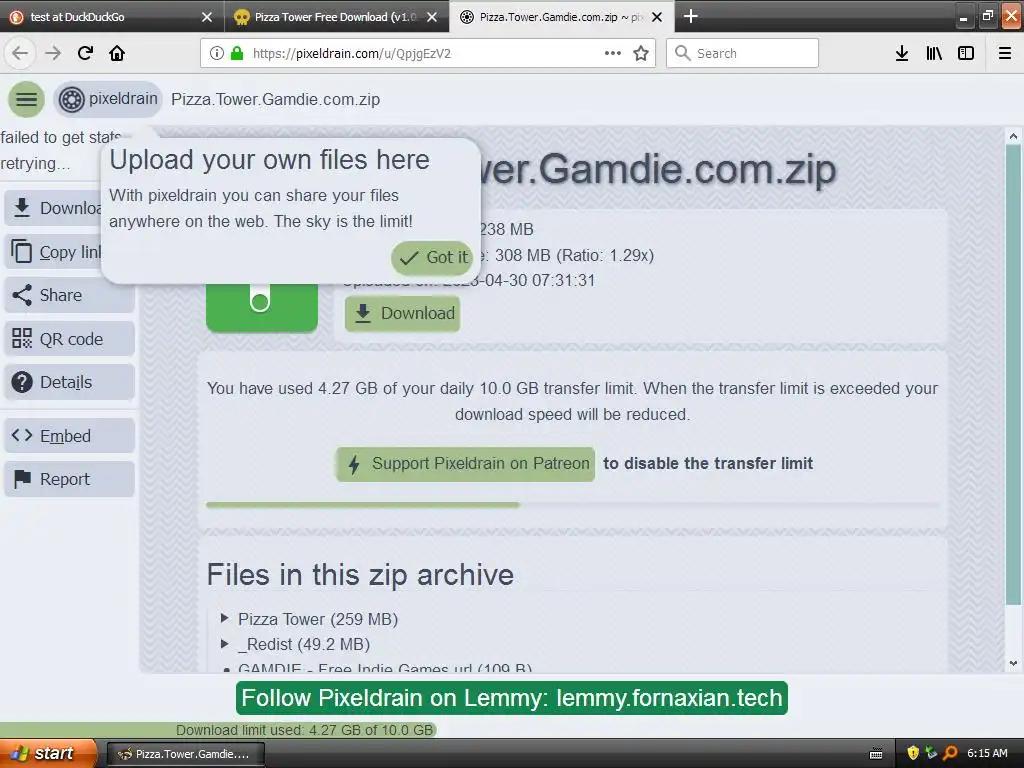The height and width of the screenshot is (768, 1024).
Task: Click the browser Search field
Action: click(743, 53)
